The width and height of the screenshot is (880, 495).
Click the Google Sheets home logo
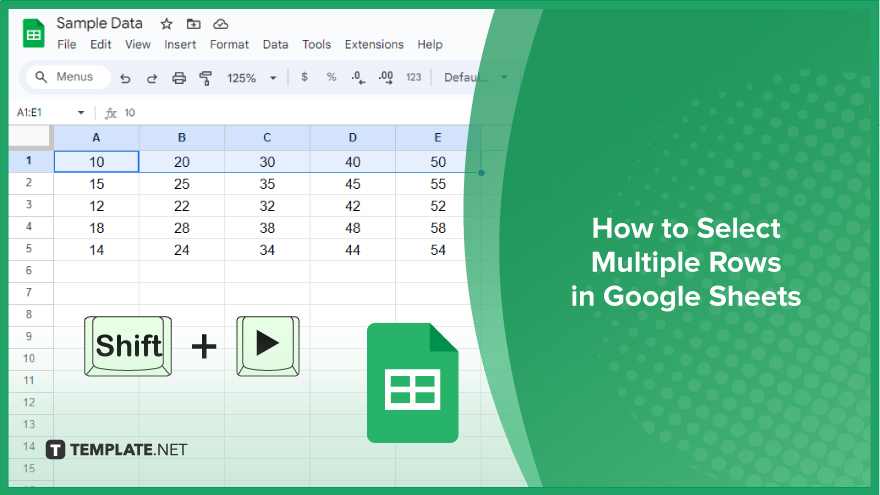click(x=34, y=33)
